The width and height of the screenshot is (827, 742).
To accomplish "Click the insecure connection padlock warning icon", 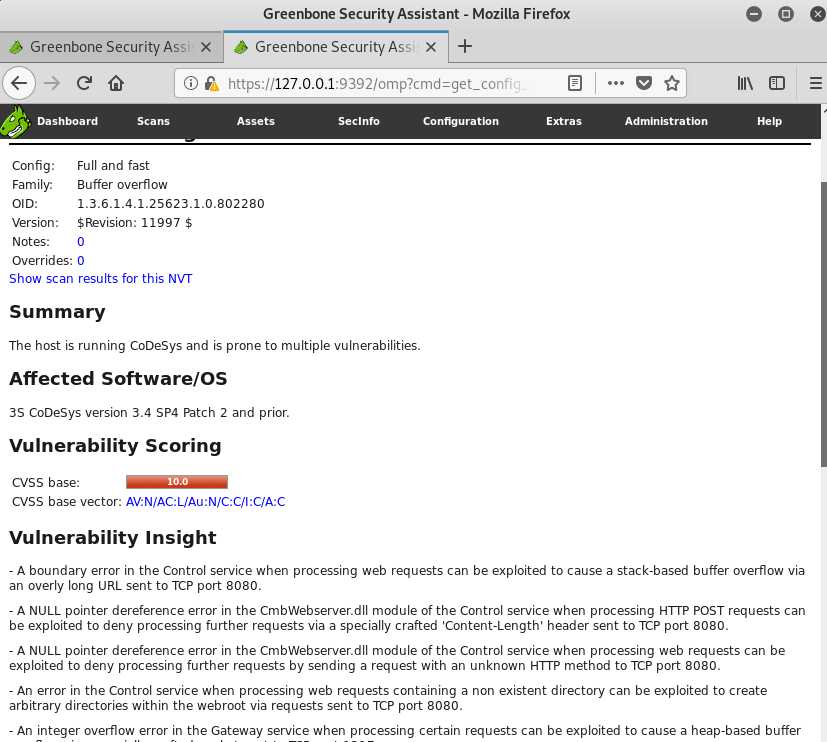I will [211, 83].
